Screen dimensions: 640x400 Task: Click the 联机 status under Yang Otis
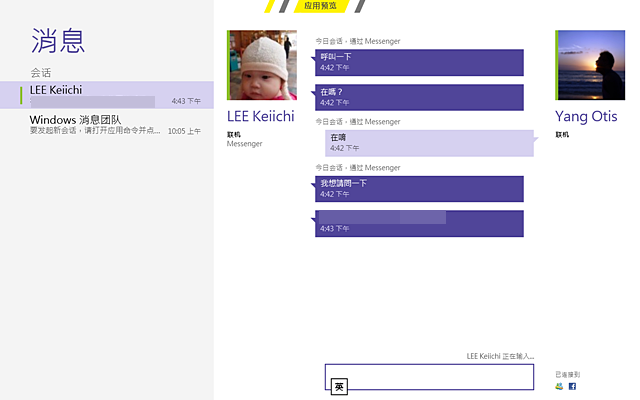[x=562, y=135]
